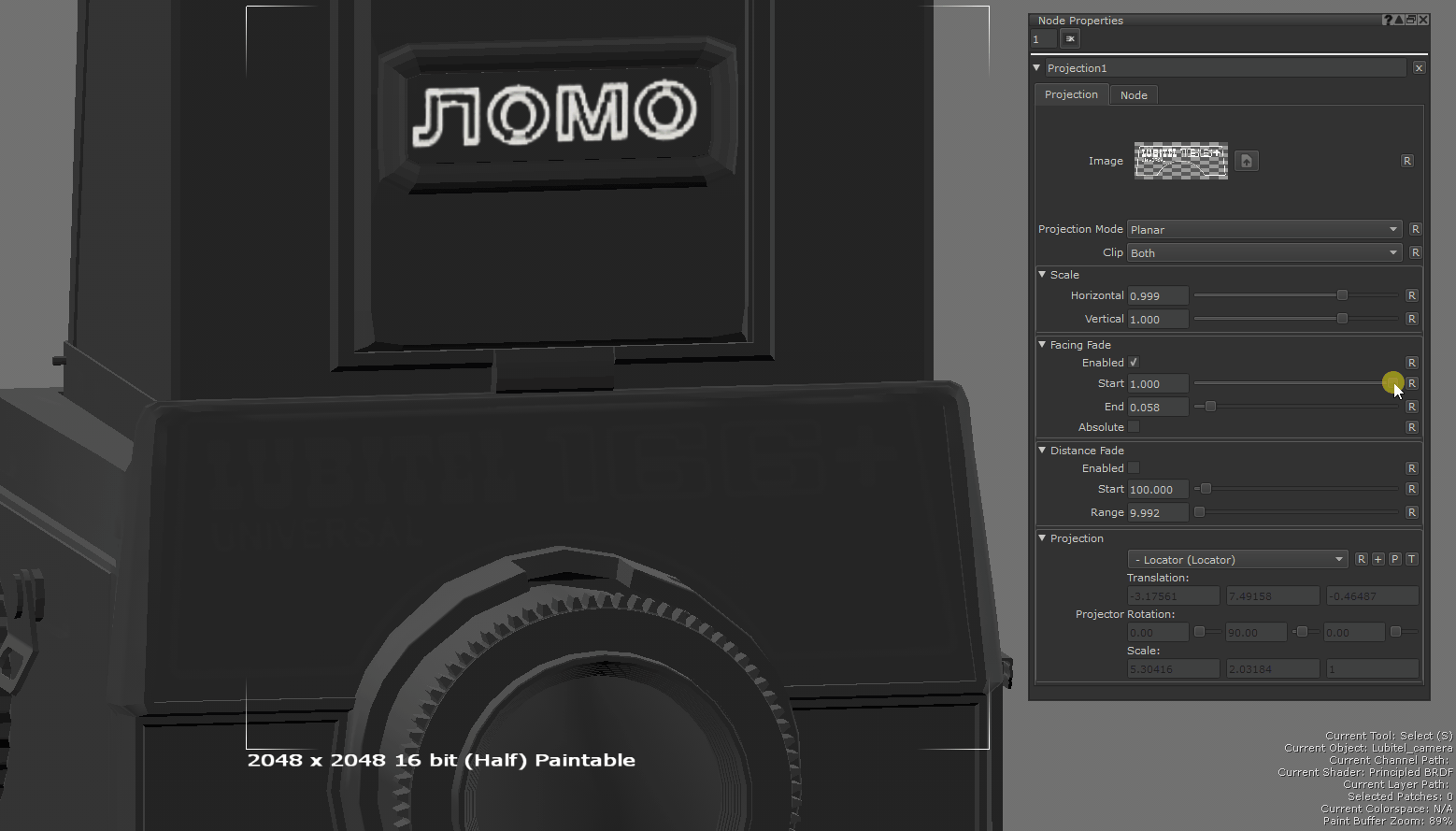Click the Horizontal scale value field

[1158, 295]
